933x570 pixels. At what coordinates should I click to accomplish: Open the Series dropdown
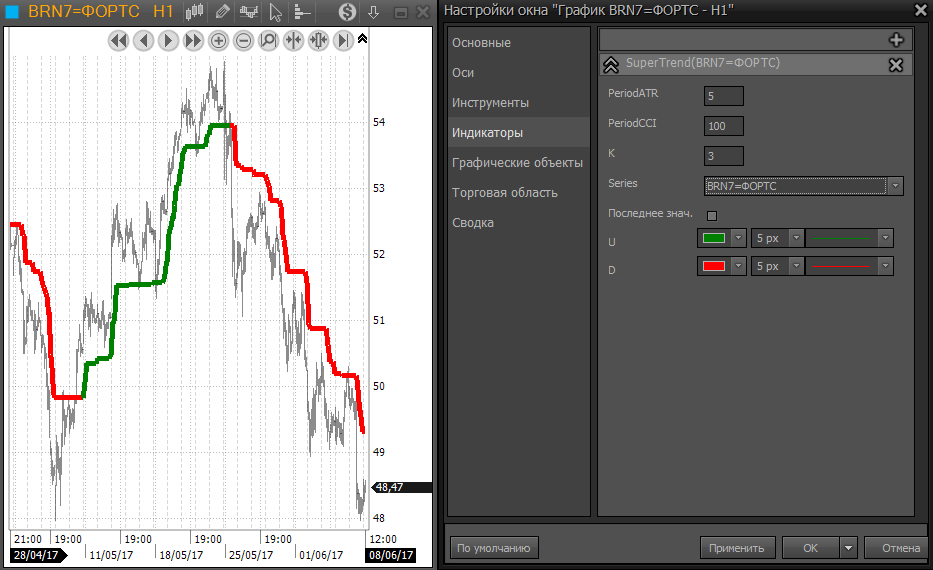(x=895, y=186)
